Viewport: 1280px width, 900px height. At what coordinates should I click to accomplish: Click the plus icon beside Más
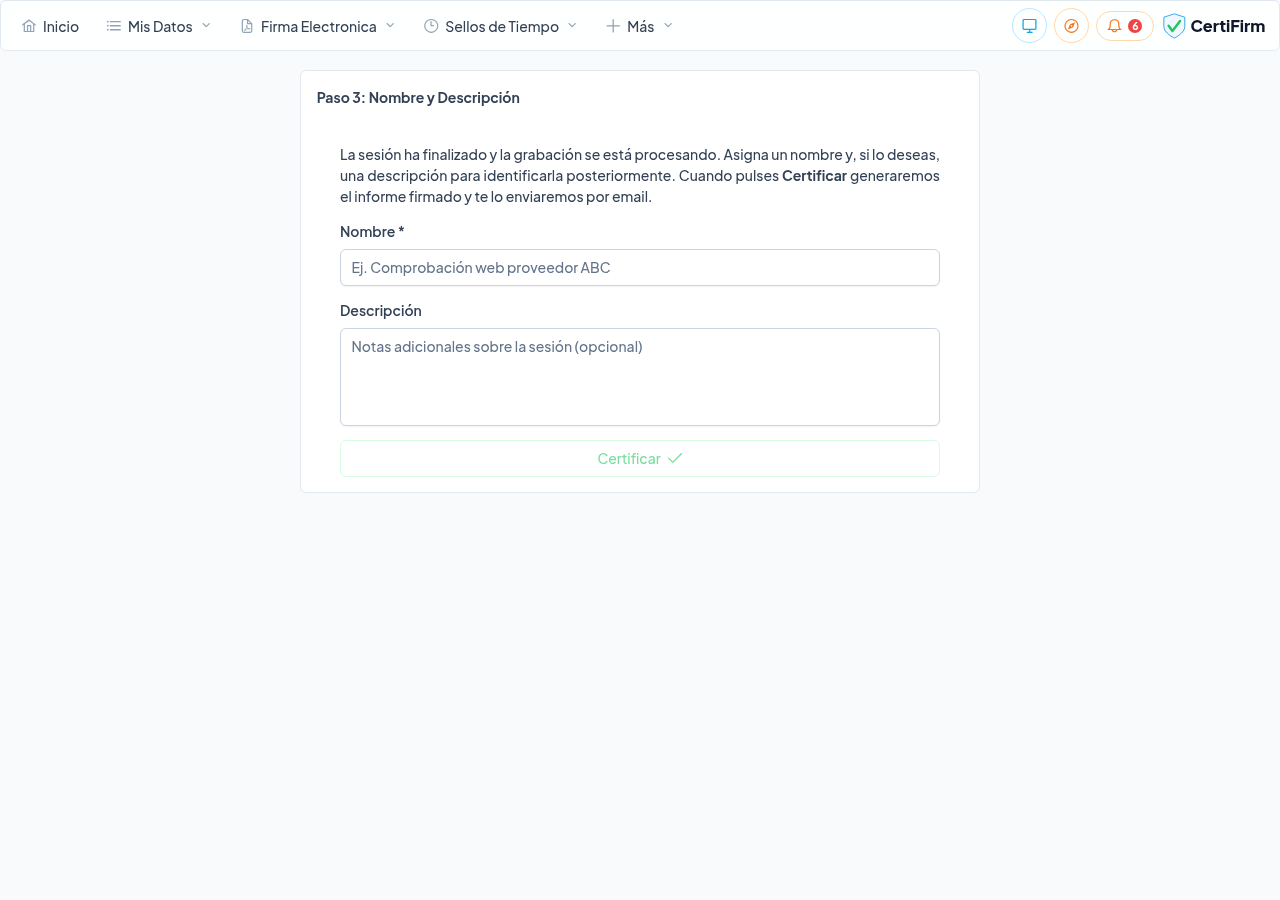click(613, 26)
